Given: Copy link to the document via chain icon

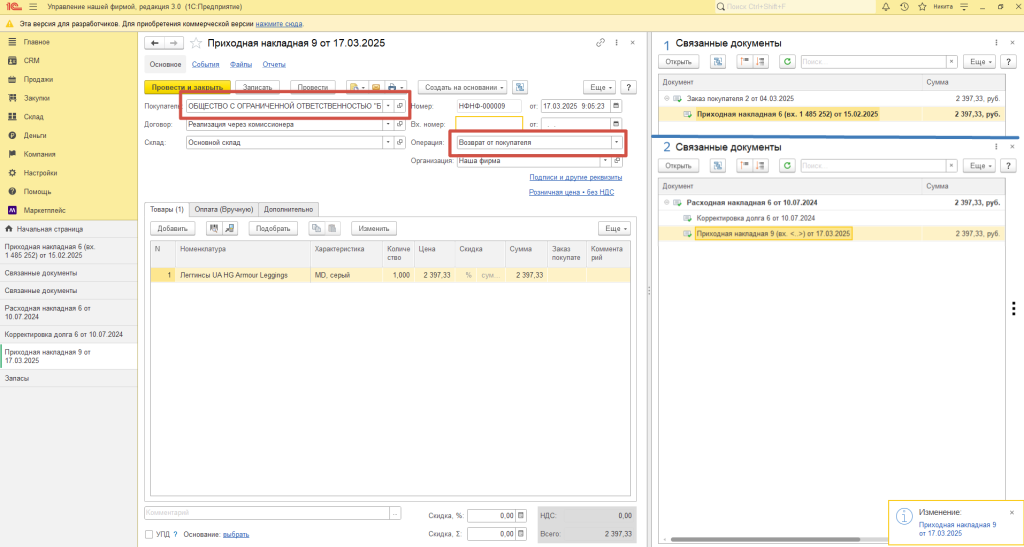Looking at the screenshot, I should coord(600,43).
